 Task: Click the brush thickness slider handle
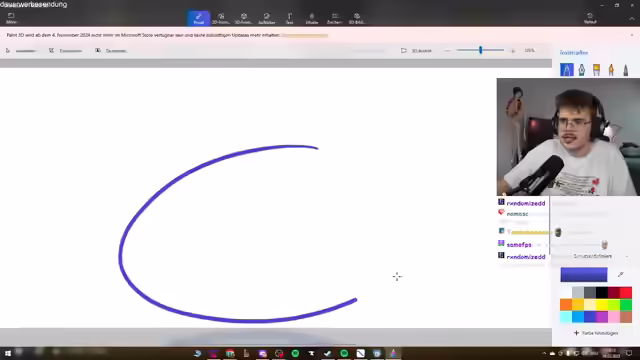click(x=558, y=232)
